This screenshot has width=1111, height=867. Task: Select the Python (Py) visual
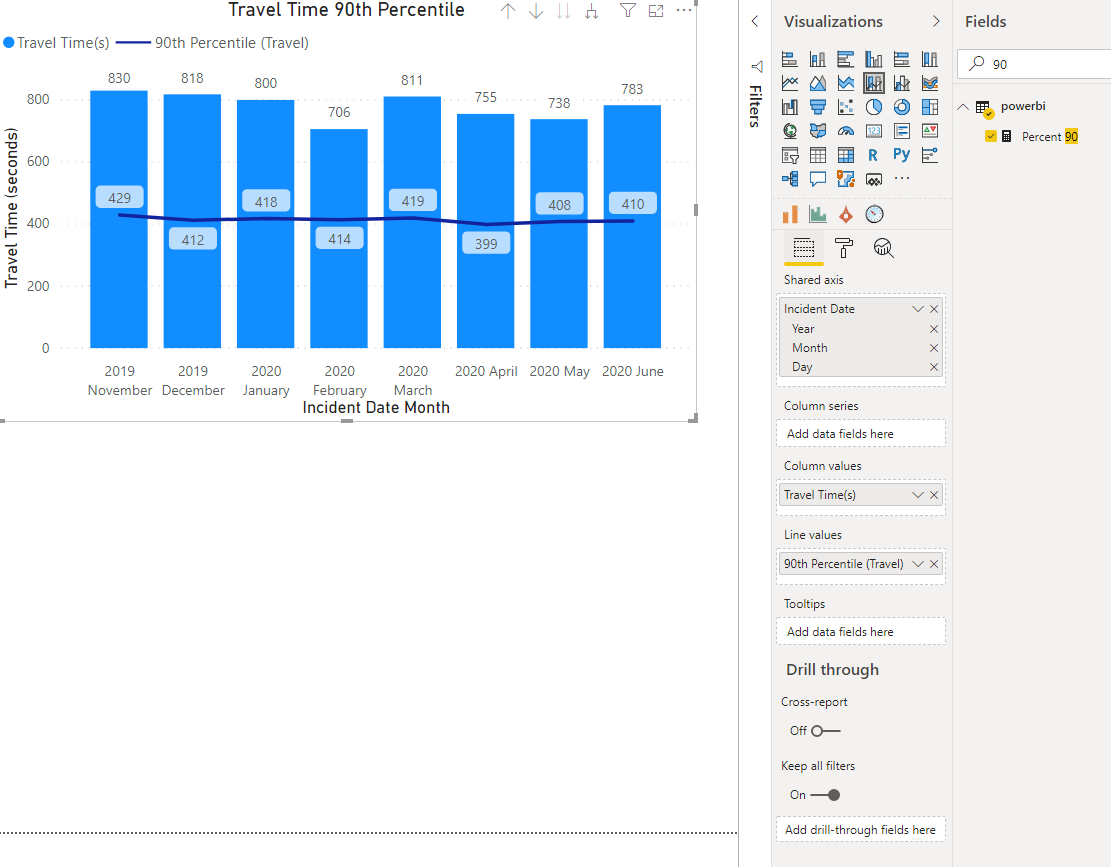901,154
